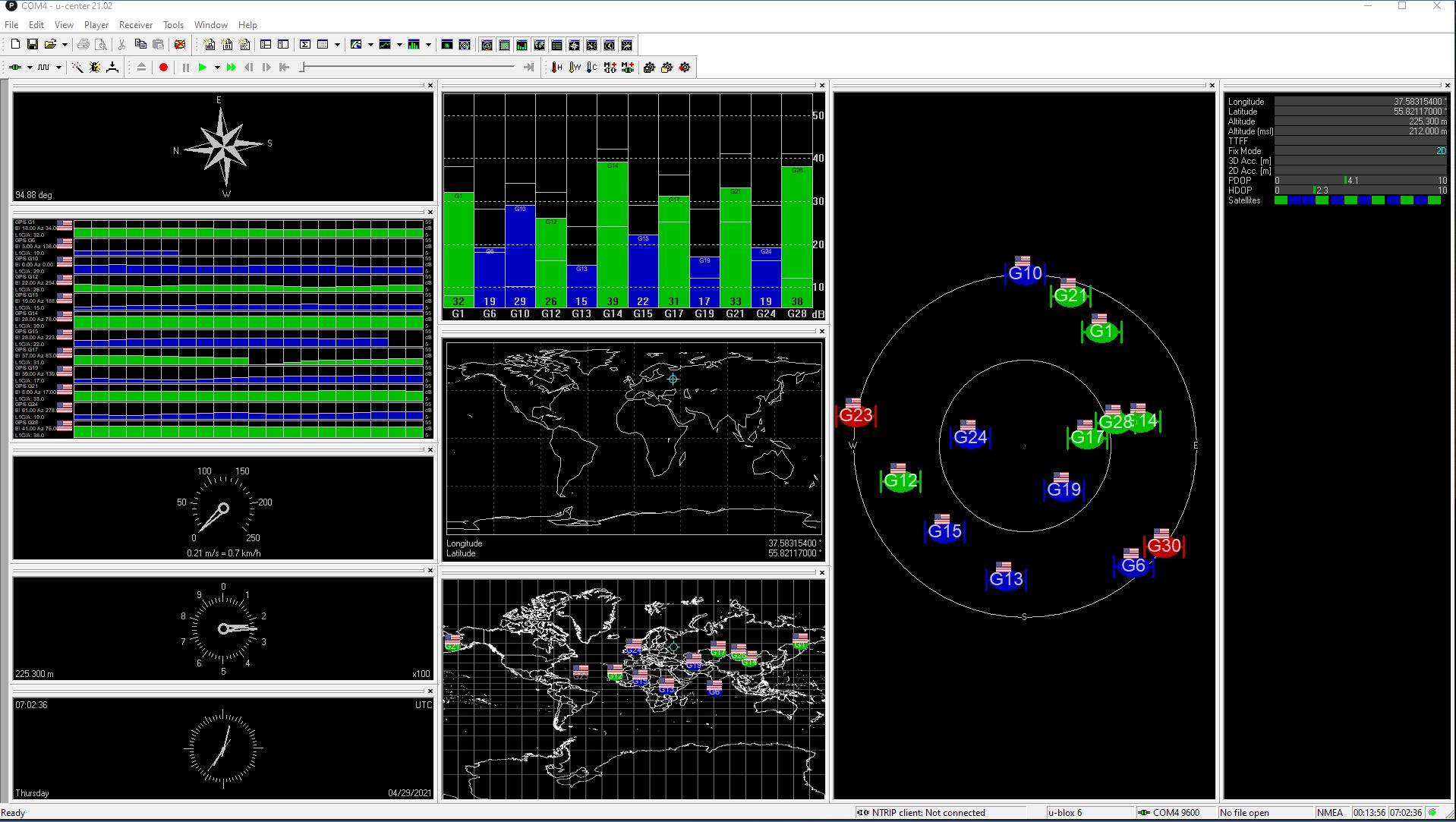Expand dropdown next to line chart icon
Screen dimensions: 1456x822
point(399,45)
